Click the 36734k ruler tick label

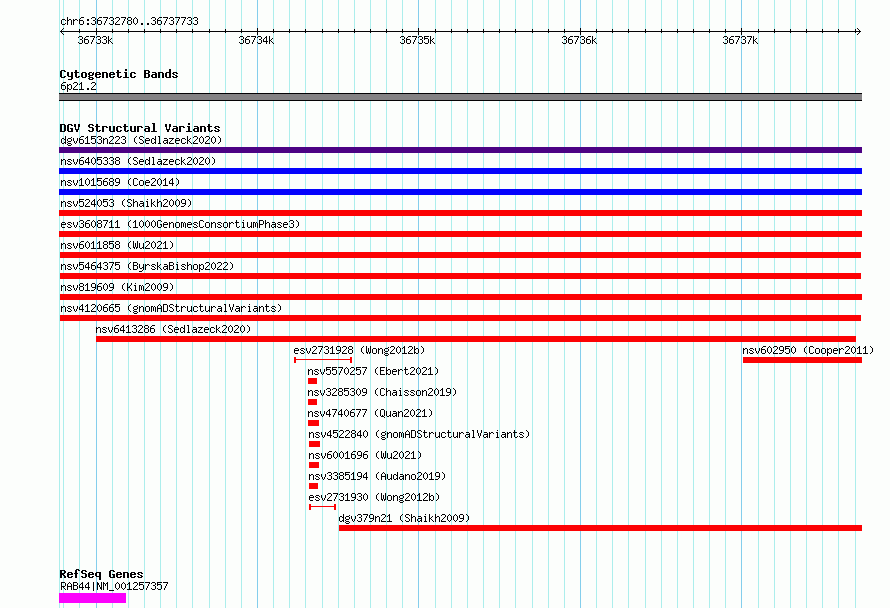click(256, 40)
